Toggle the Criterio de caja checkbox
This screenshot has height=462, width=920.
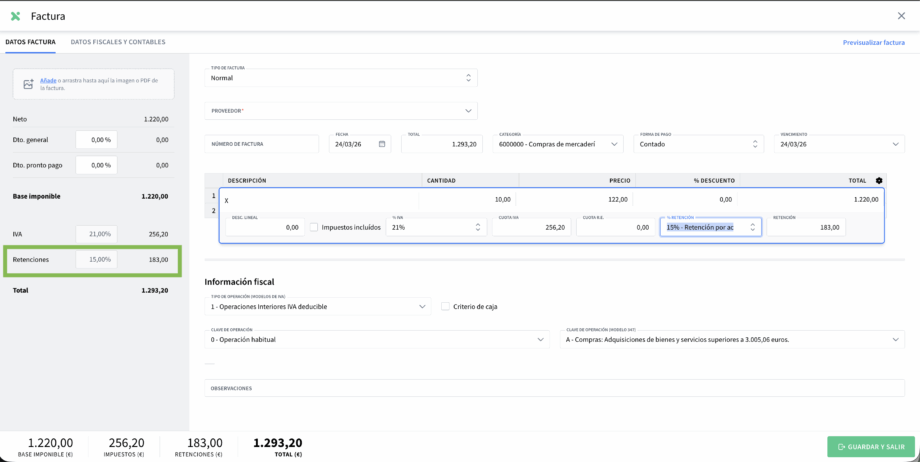(x=446, y=306)
